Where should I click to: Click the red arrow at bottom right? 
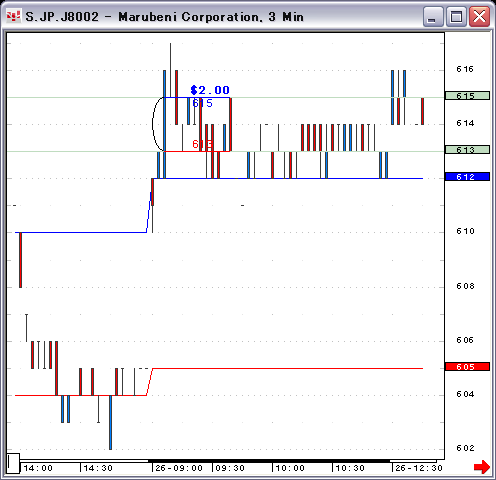(x=482, y=467)
